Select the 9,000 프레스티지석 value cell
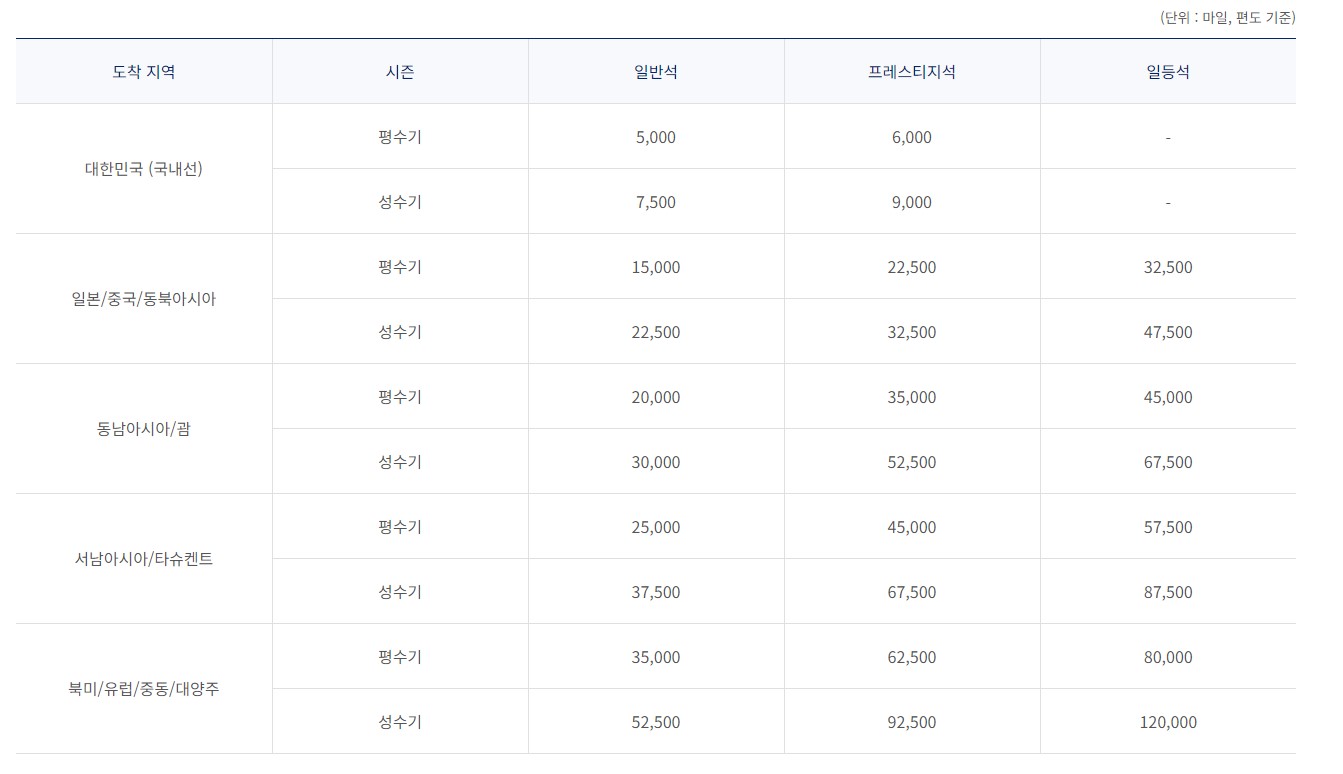Image resolution: width=1343 pixels, height=774 pixels. tap(911, 201)
